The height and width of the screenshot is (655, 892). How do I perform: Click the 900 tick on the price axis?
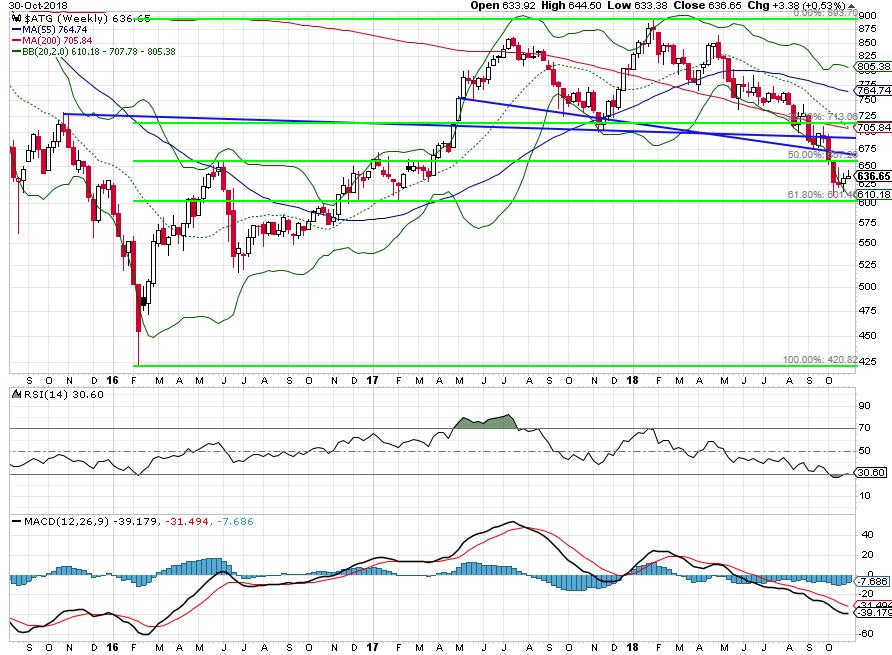pyautogui.click(x=867, y=16)
